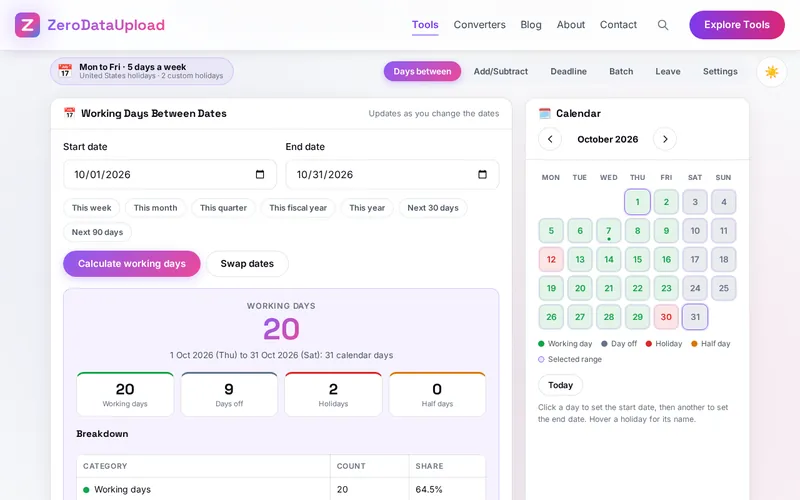Screen dimensions: 800x500
Task: Click the 9 Days off stat card
Action: point(229,394)
